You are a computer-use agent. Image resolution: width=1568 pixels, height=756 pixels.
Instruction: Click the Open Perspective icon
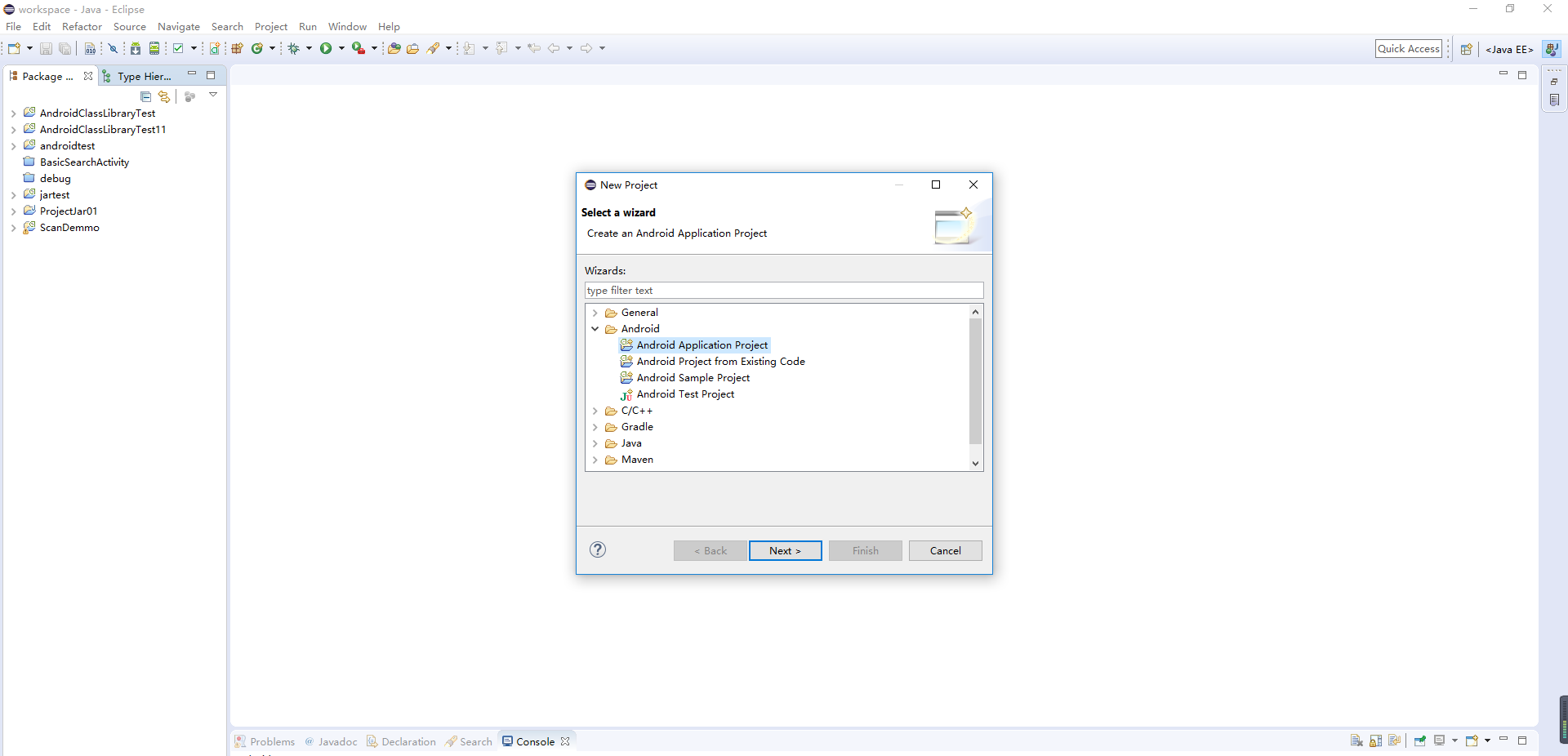(x=1466, y=49)
